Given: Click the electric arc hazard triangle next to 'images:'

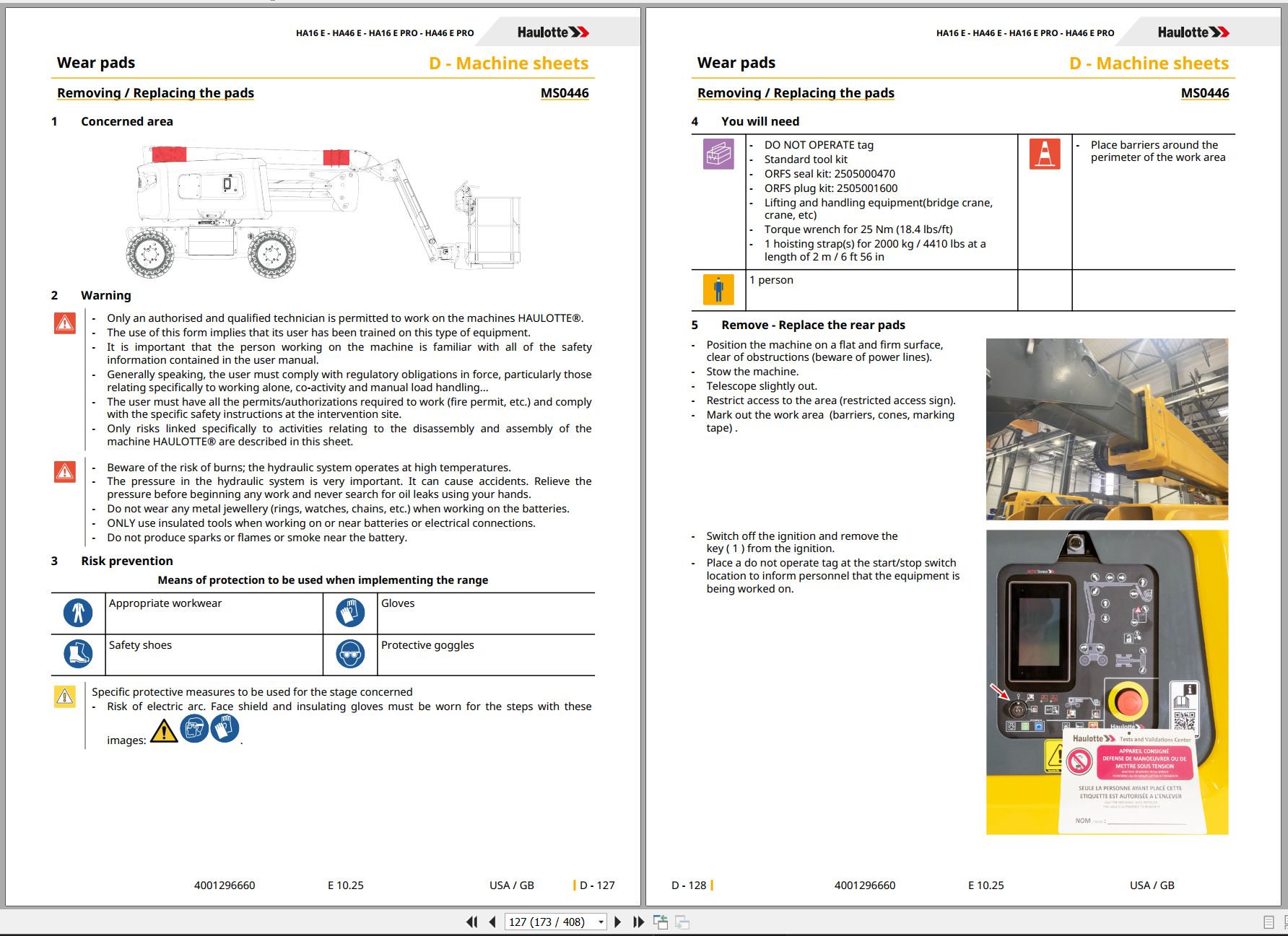Looking at the screenshot, I should [164, 731].
